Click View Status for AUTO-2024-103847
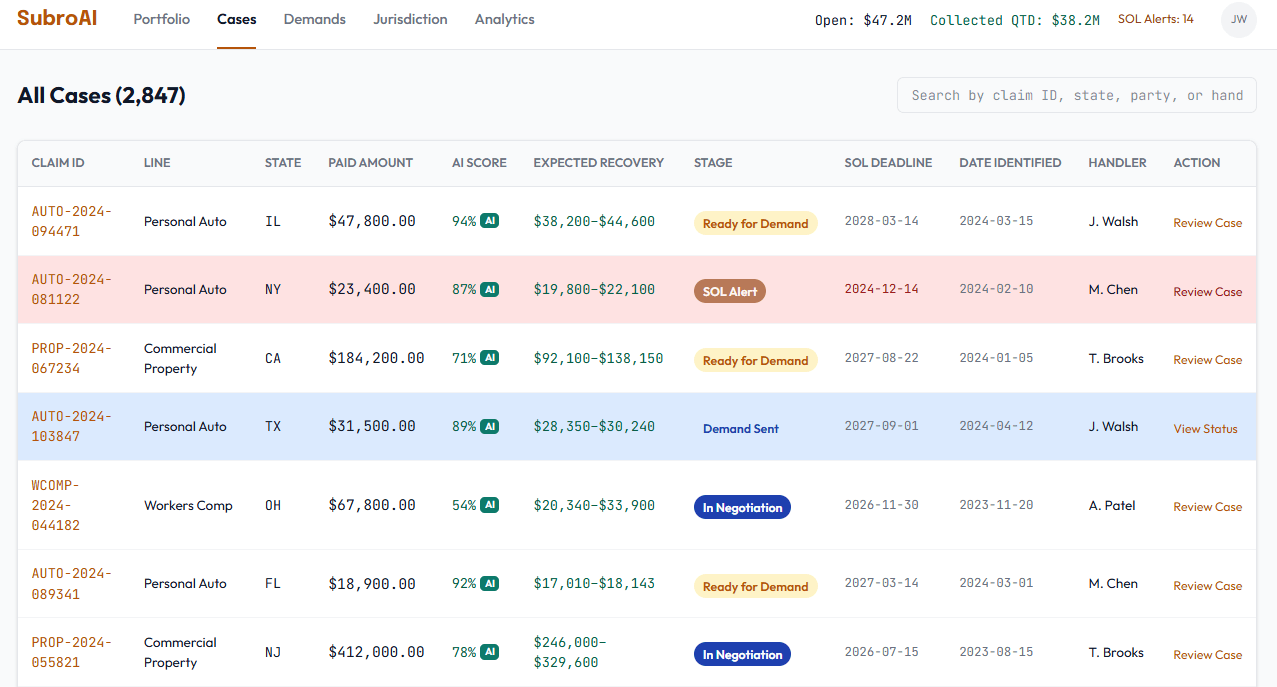Screen dimensions: 1277x687 [1205, 429]
